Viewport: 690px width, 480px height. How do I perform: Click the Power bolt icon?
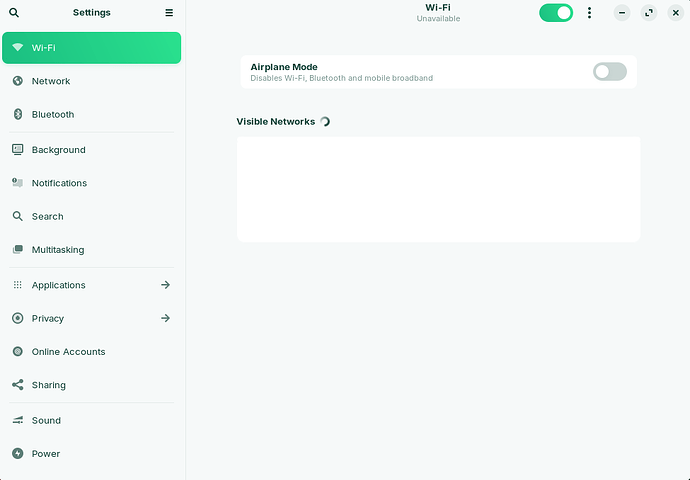coord(18,453)
